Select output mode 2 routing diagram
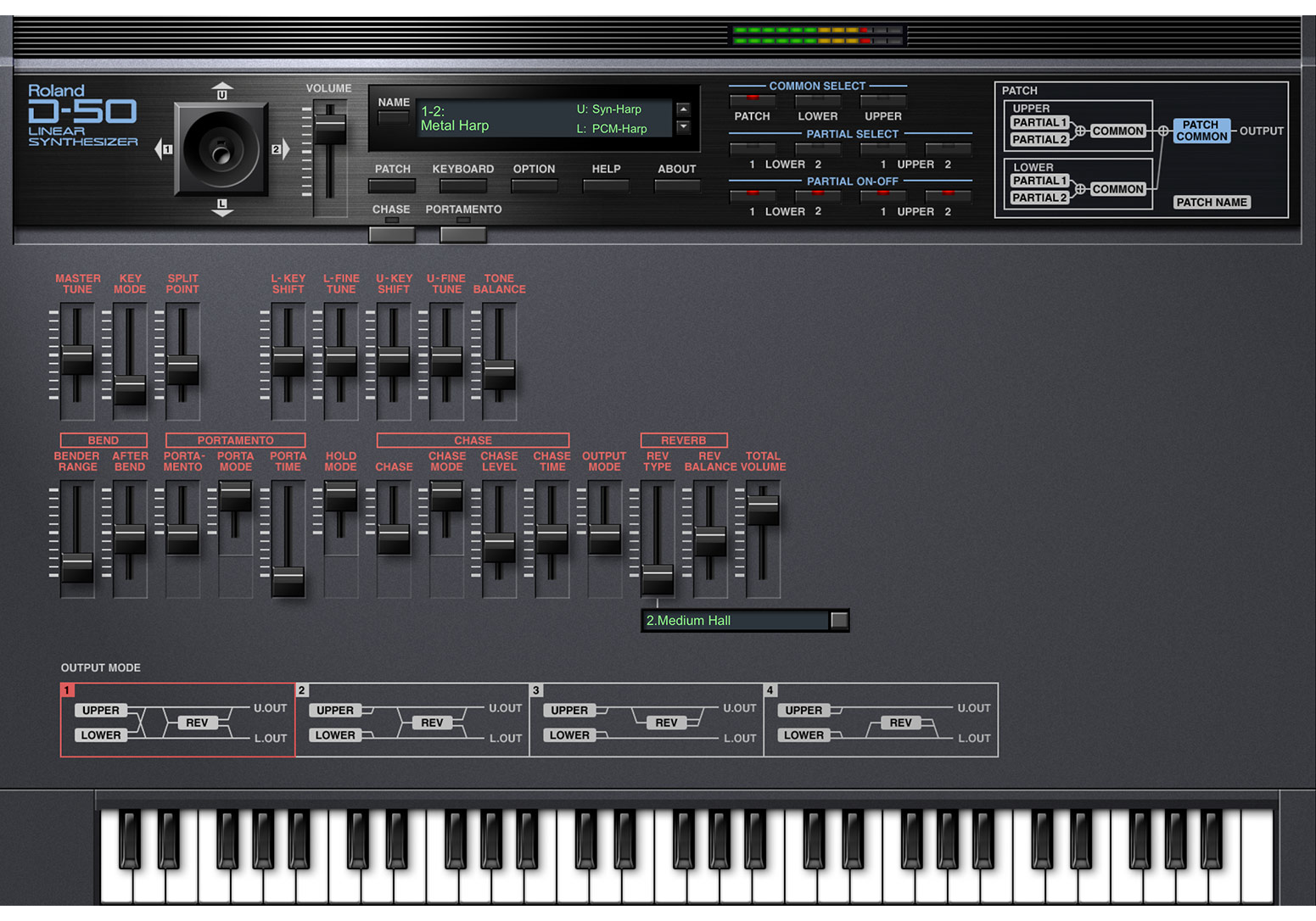The height and width of the screenshot is (921, 1316). [x=412, y=720]
